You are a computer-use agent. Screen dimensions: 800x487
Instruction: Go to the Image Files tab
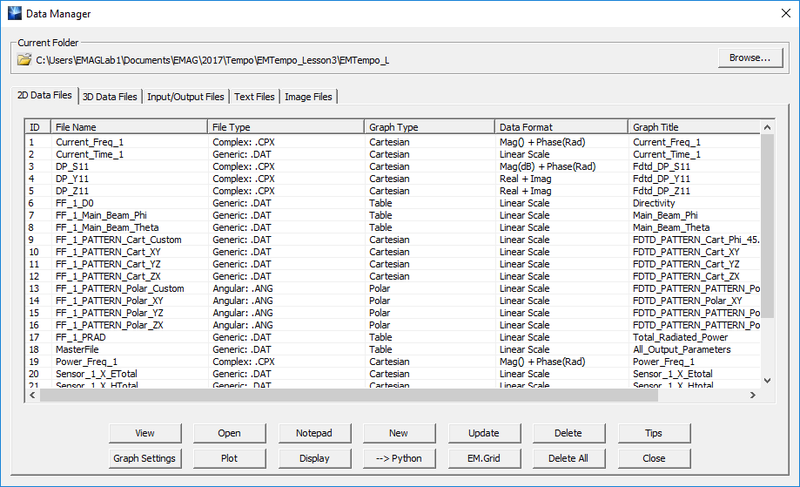(x=309, y=96)
